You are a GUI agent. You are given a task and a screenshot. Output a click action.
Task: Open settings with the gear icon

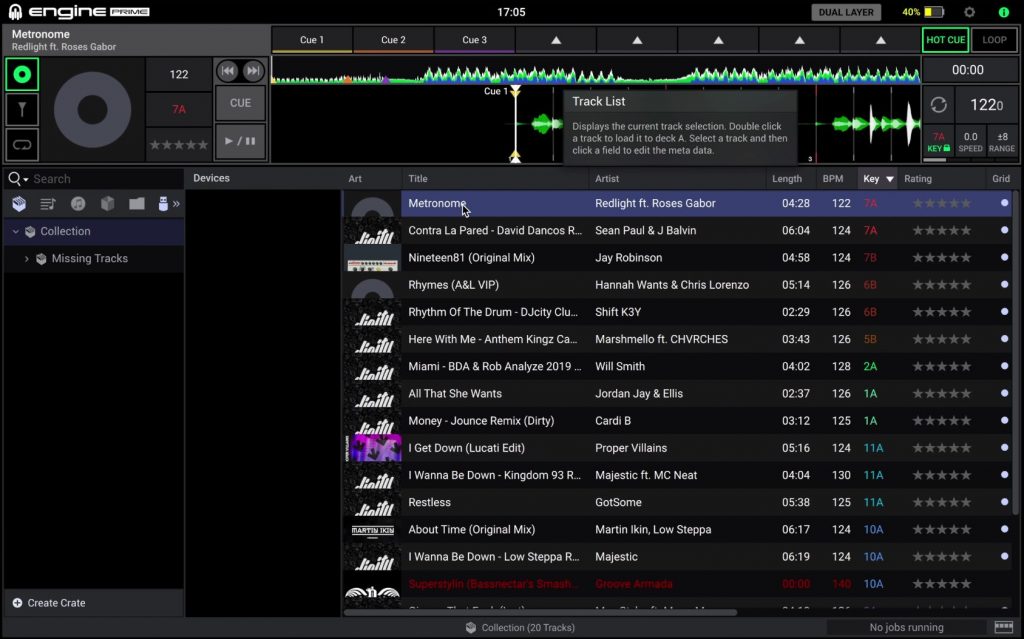(x=969, y=13)
